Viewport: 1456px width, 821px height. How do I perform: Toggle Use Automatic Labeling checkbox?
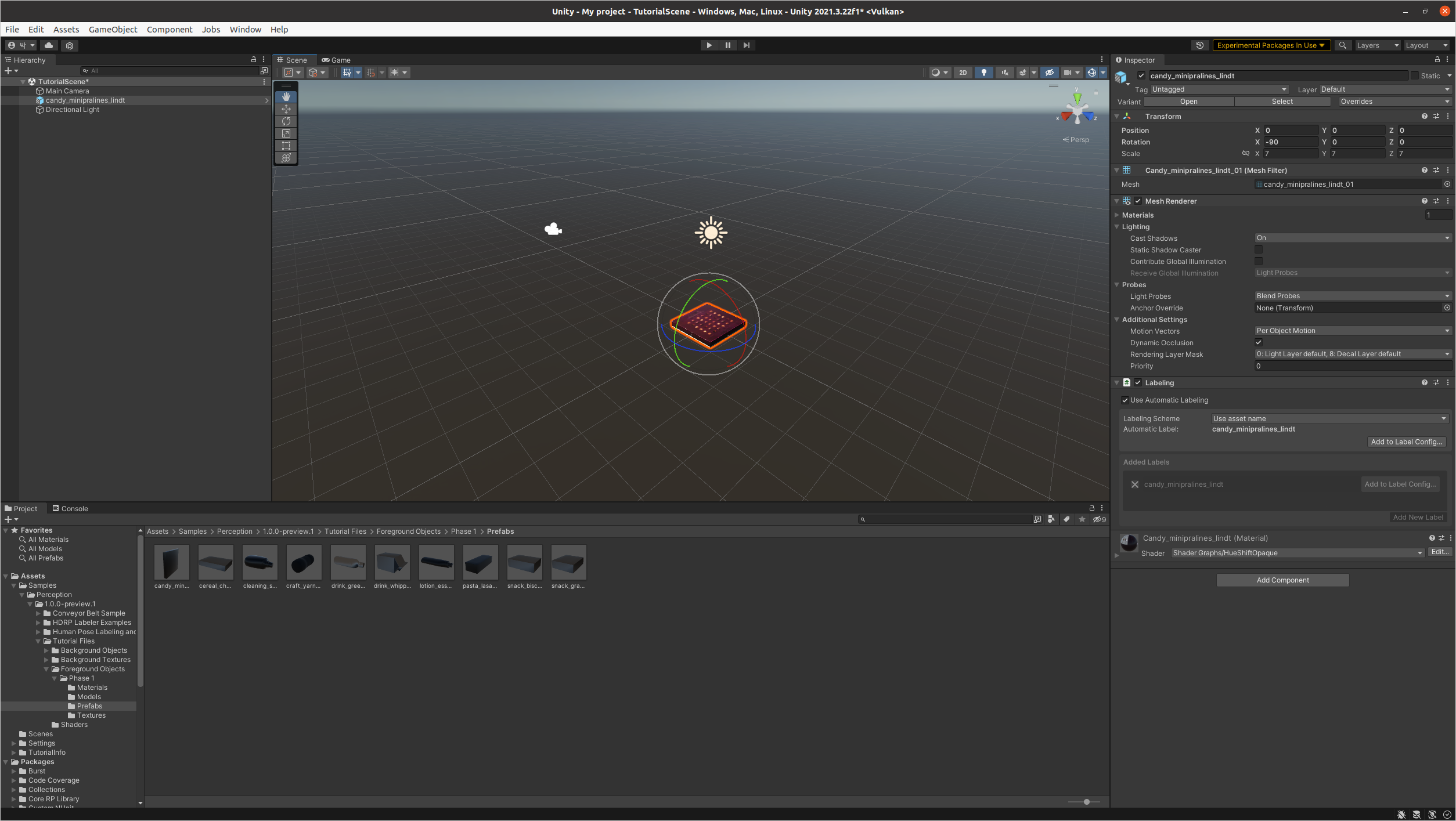(x=1125, y=400)
